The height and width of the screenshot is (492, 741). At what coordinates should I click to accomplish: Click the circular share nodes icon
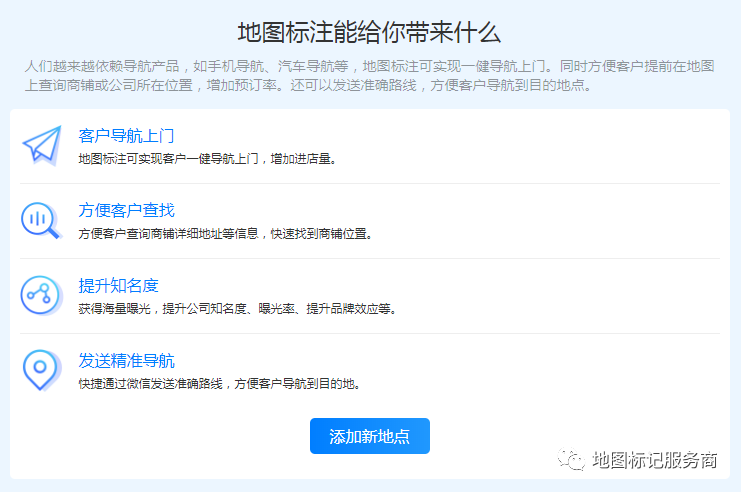41,295
